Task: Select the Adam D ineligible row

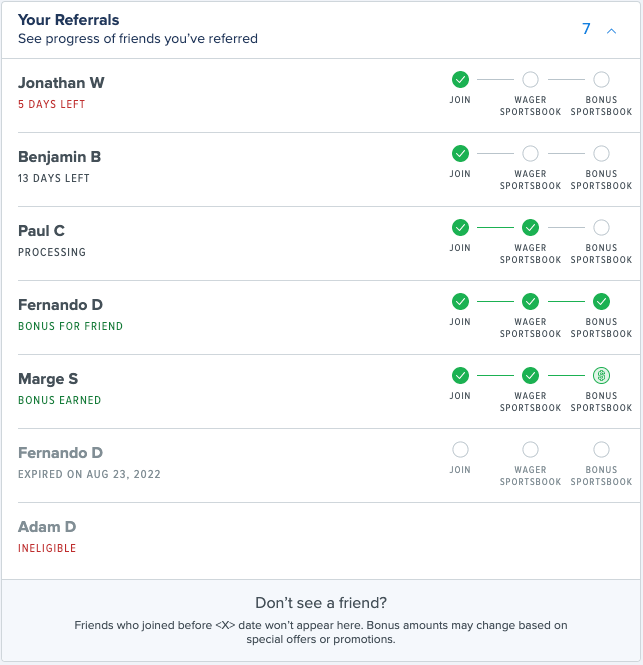Action: (x=200, y=538)
